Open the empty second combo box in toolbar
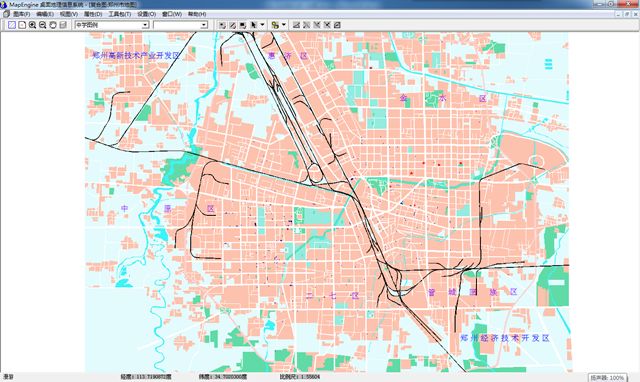The image size is (640, 382). pyautogui.click(x=180, y=25)
